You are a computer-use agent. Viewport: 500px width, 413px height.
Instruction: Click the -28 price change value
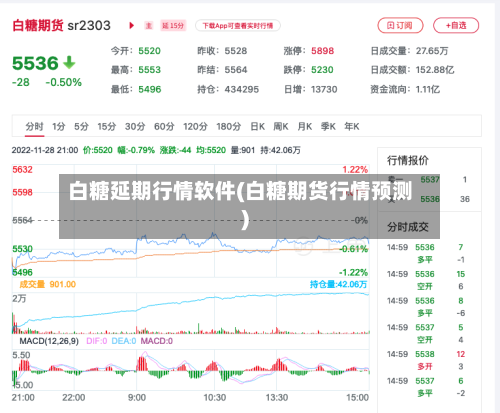pos(21,82)
